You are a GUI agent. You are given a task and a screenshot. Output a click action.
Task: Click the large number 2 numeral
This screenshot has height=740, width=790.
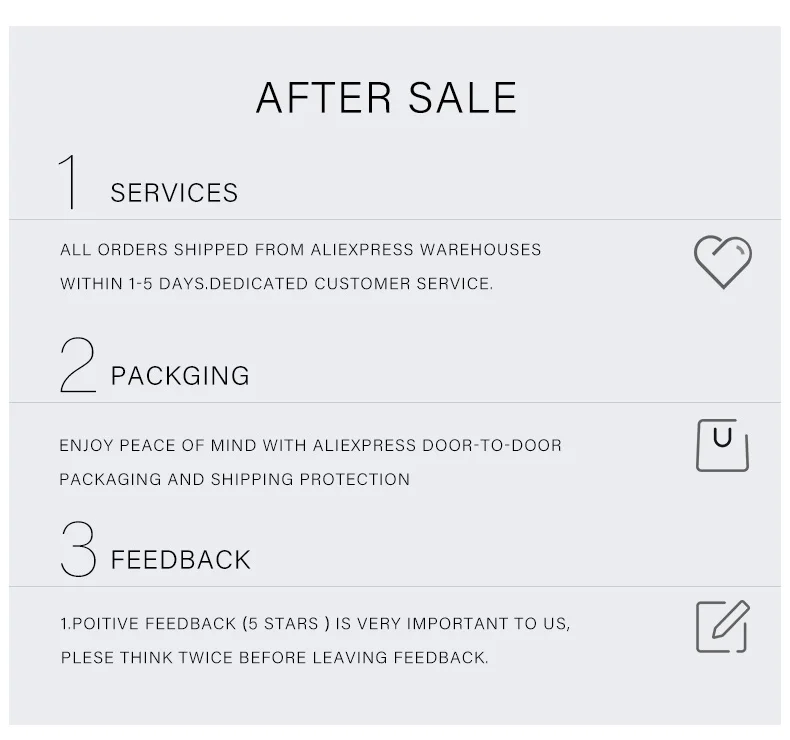[78, 365]
